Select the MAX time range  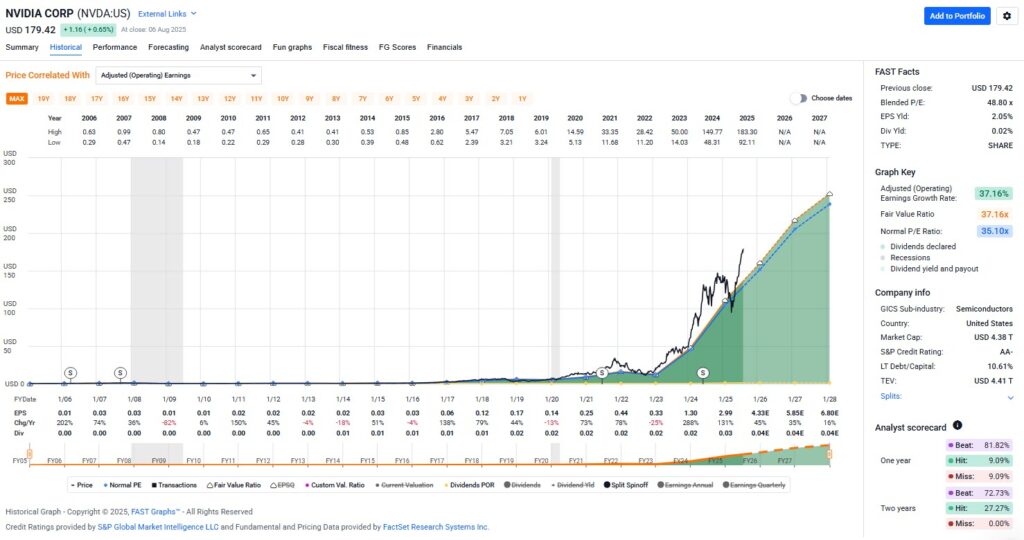(17, 99)
